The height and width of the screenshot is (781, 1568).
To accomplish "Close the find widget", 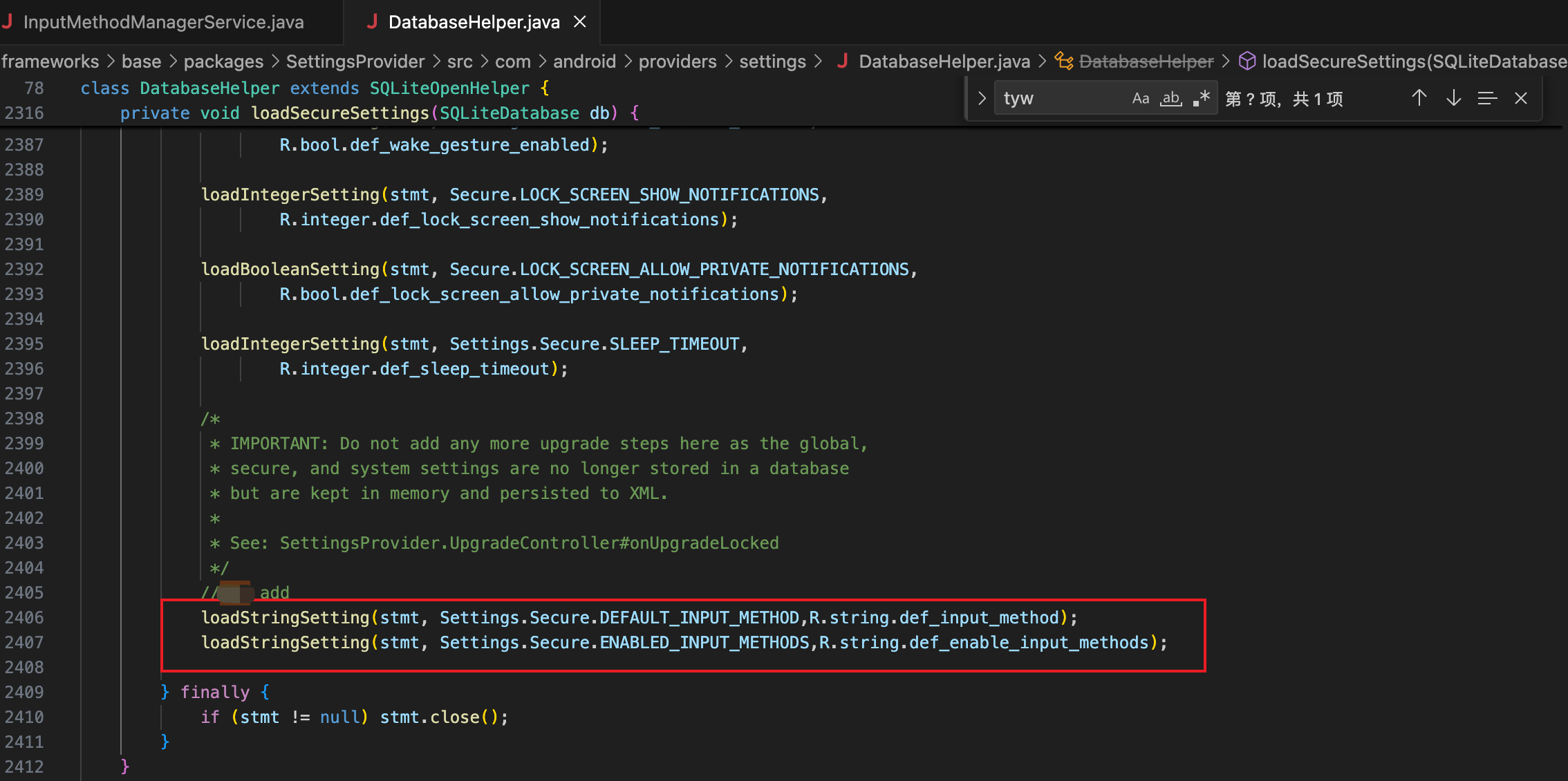I will tap(1520, 99).
